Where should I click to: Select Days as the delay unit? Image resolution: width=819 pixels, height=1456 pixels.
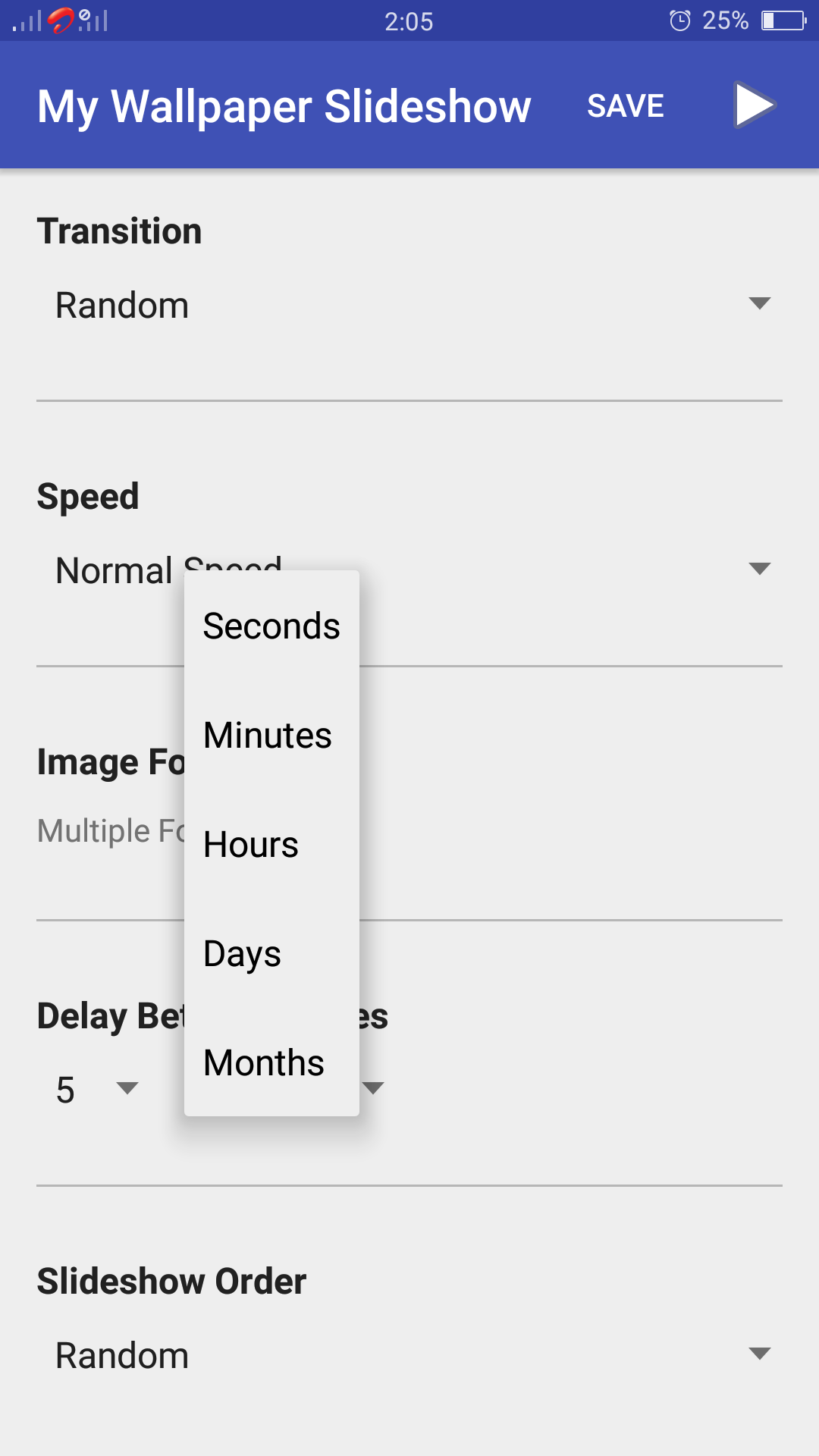click(x=271, y=953)
